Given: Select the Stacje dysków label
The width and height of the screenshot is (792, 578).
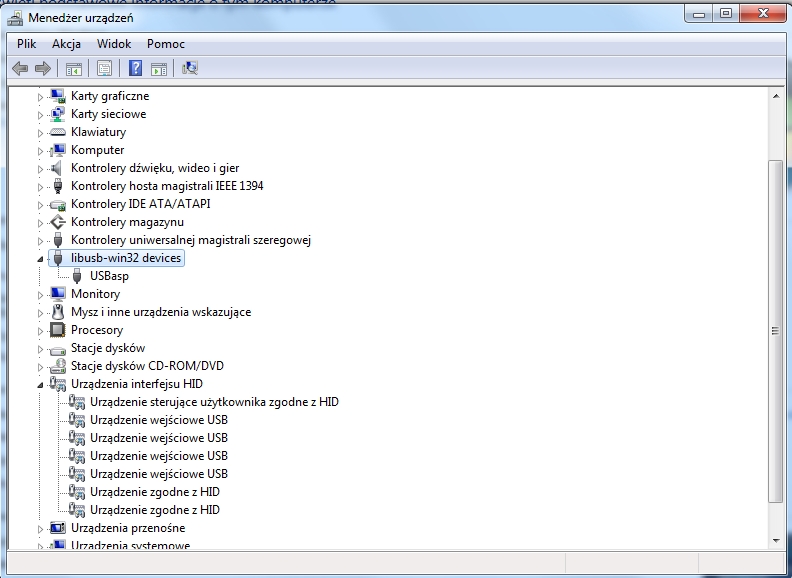Looking at the screenshot, I should tap(108, 348).
